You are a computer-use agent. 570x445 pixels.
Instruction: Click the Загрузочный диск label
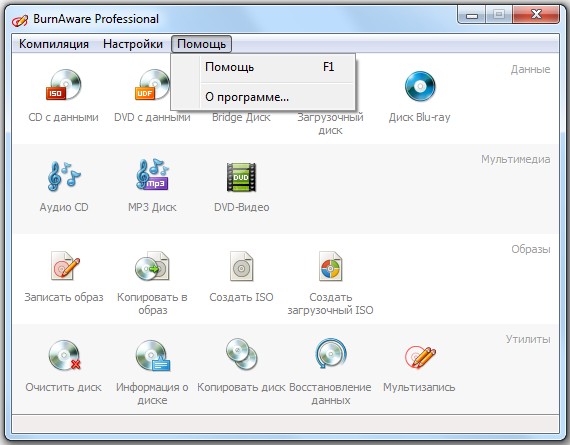coord(330,124)
